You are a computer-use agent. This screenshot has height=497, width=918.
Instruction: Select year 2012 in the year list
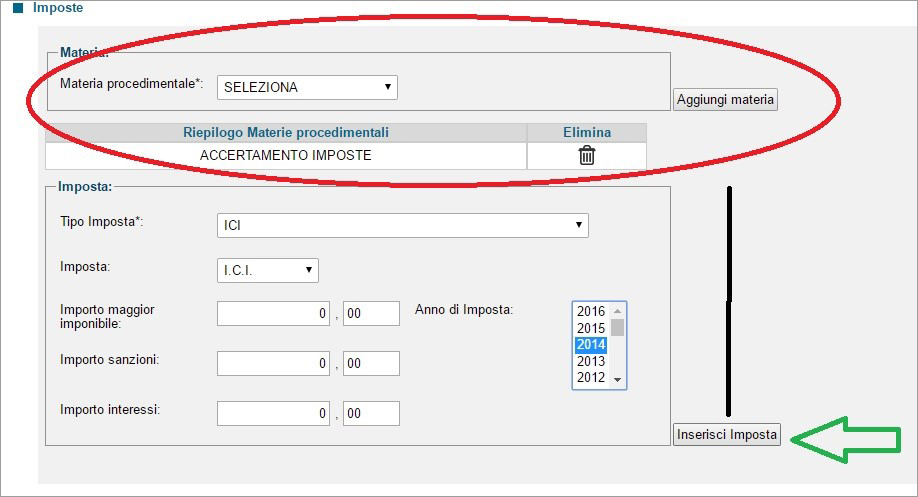(591, 378)
